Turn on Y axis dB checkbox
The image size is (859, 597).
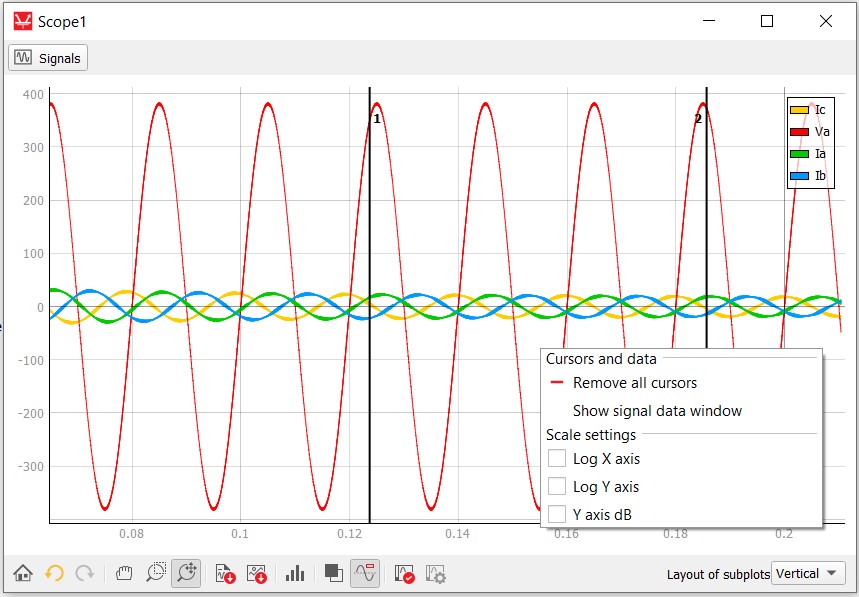(557, 515)
